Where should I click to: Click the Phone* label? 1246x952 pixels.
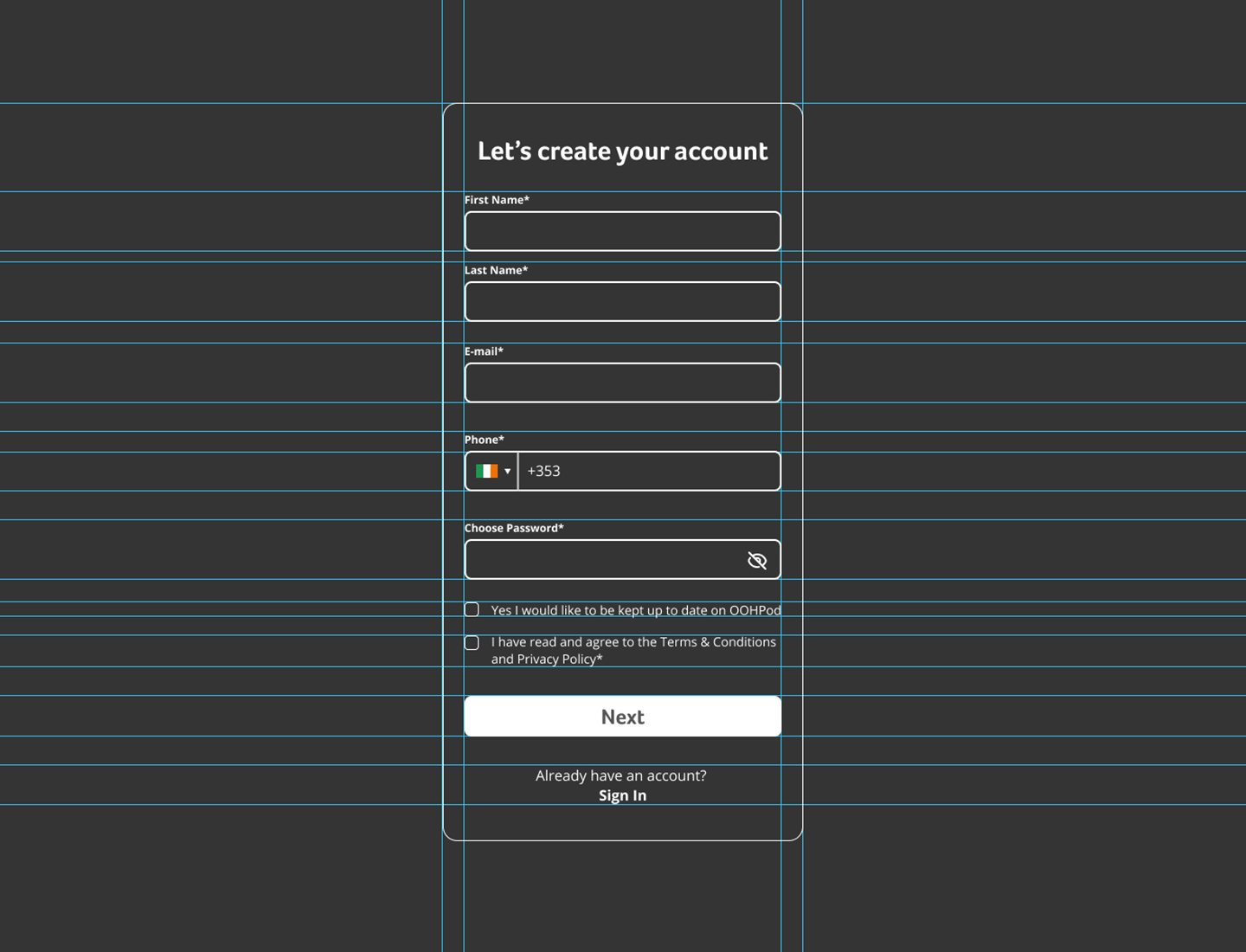coord(484,441)
